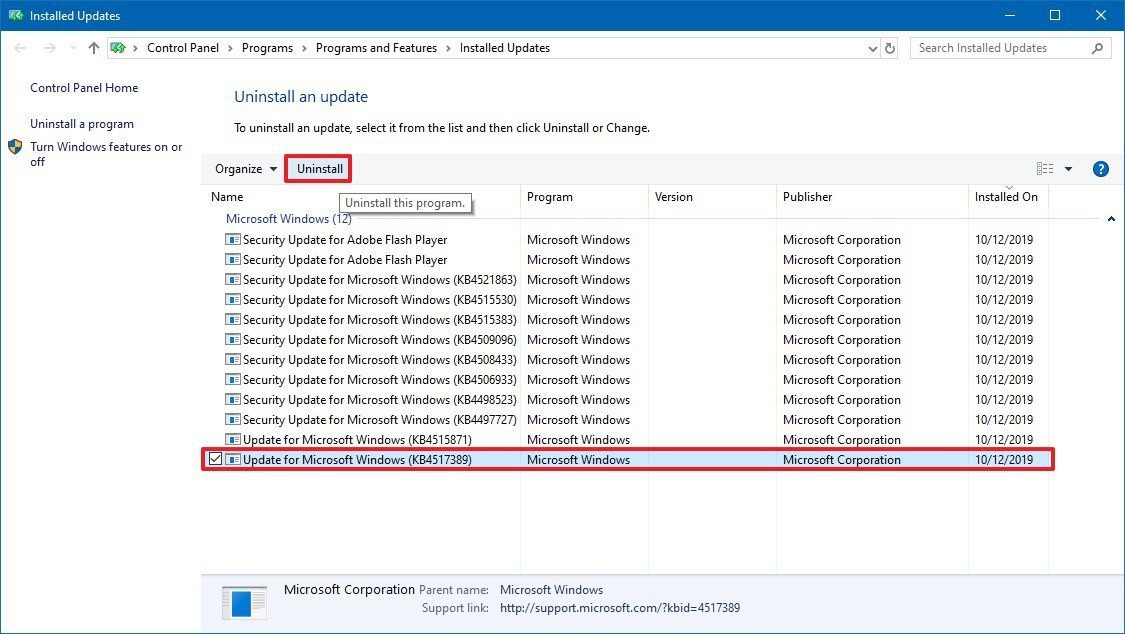This screenshot has height=634, width=1125.
Task: Open Uninstall a program link
Action: (82, 124)
